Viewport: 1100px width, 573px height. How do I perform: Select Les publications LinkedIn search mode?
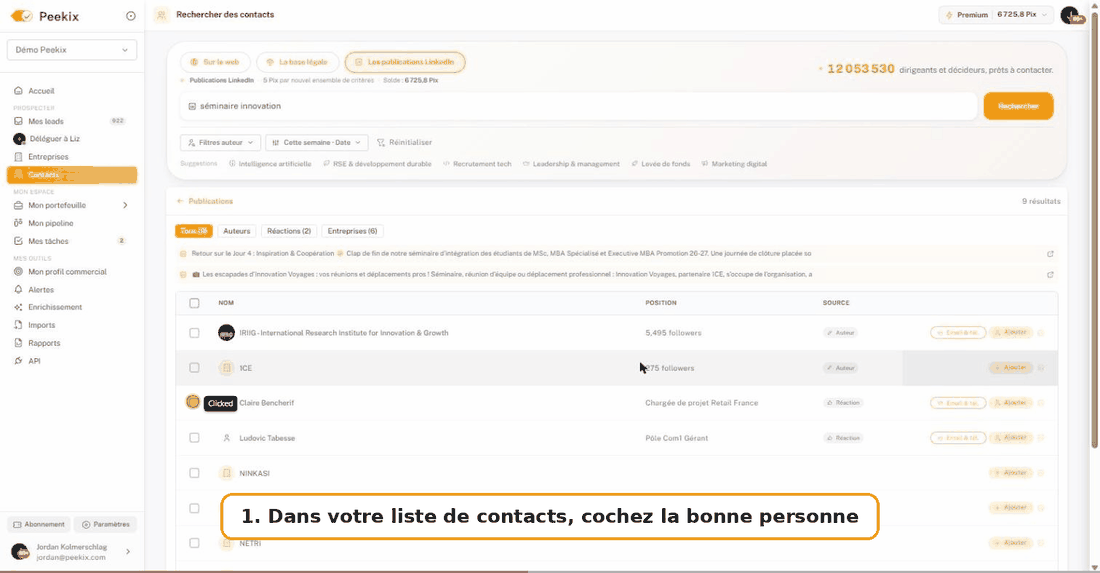405,62
